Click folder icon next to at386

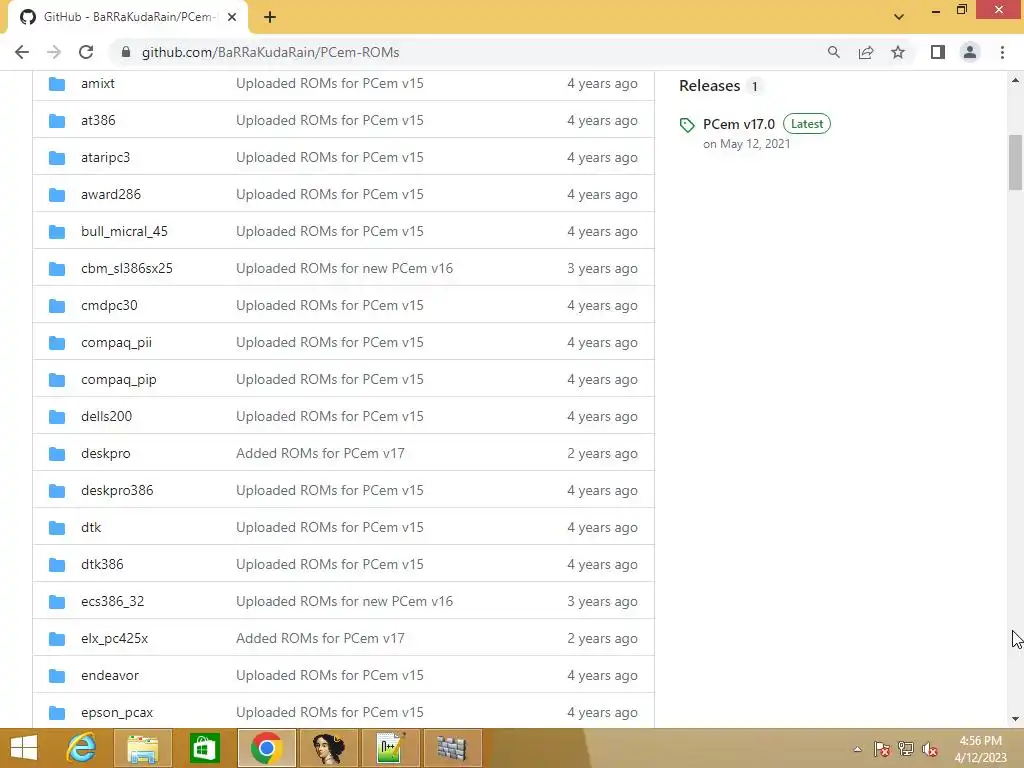pyautogui.click(x=57, y=120)
